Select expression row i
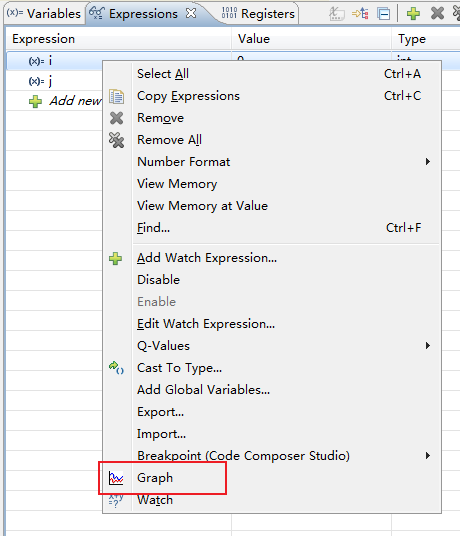460x536 pixels. pyautogui.click(x=55, y=61)
